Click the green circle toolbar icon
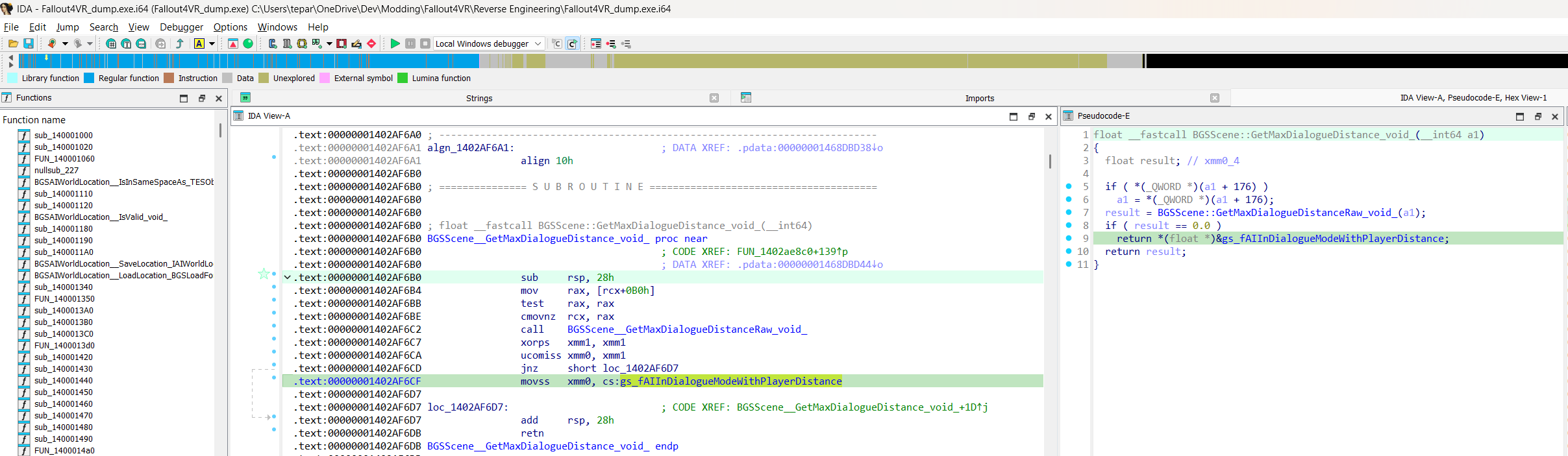This screenshot has width=1568, height=456. coord(248,43)
